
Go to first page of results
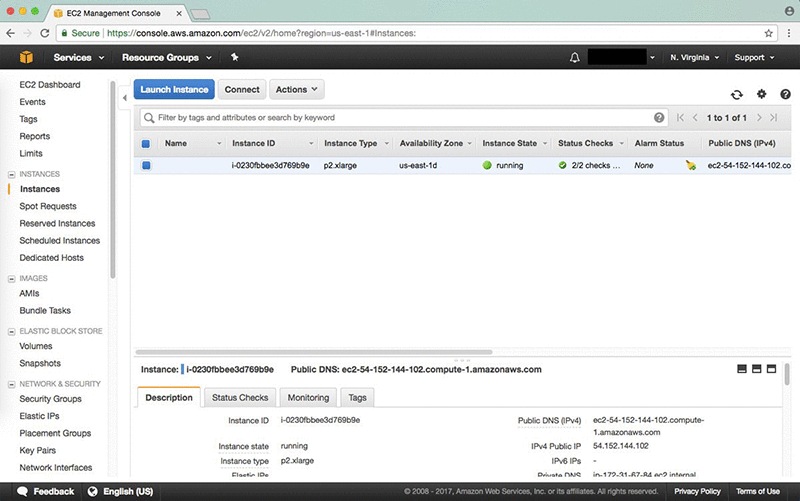tap(680, 118)
